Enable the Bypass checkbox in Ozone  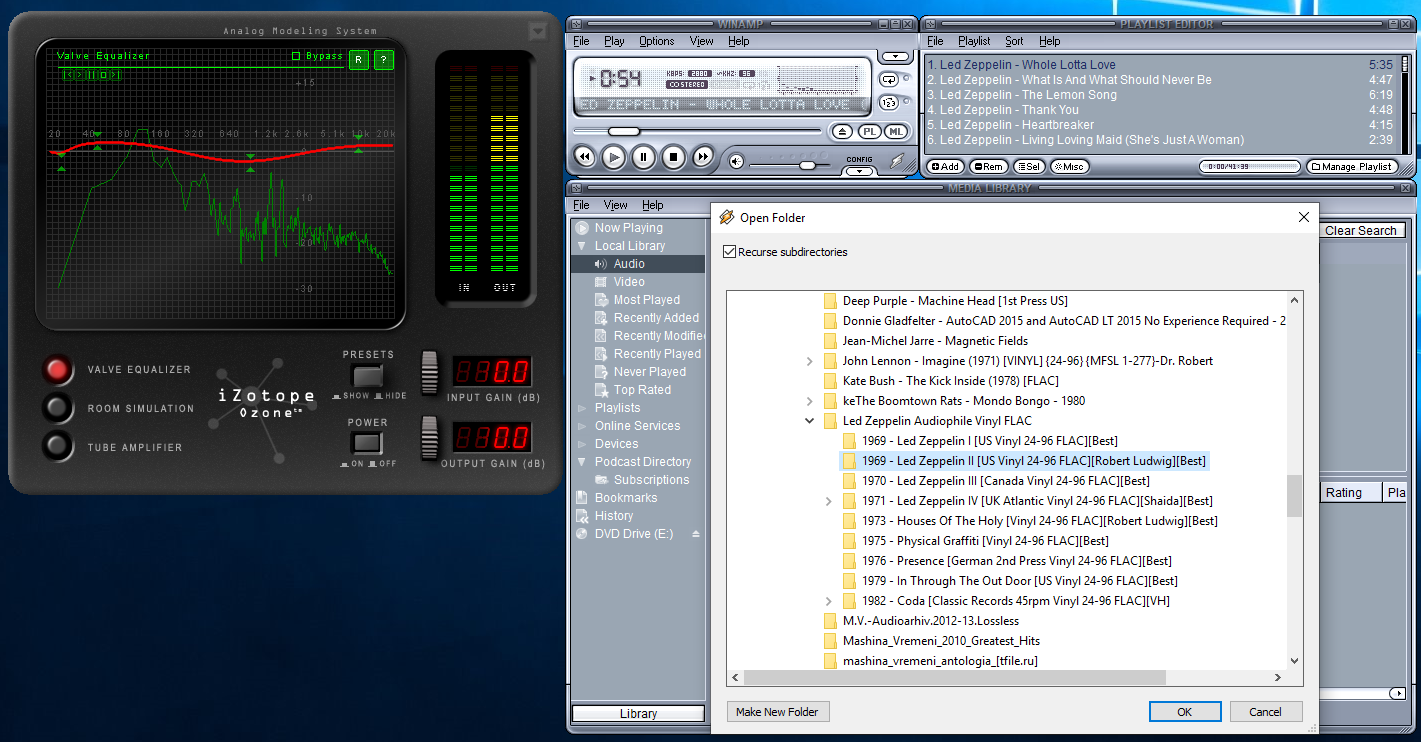[x=296, y=56]
